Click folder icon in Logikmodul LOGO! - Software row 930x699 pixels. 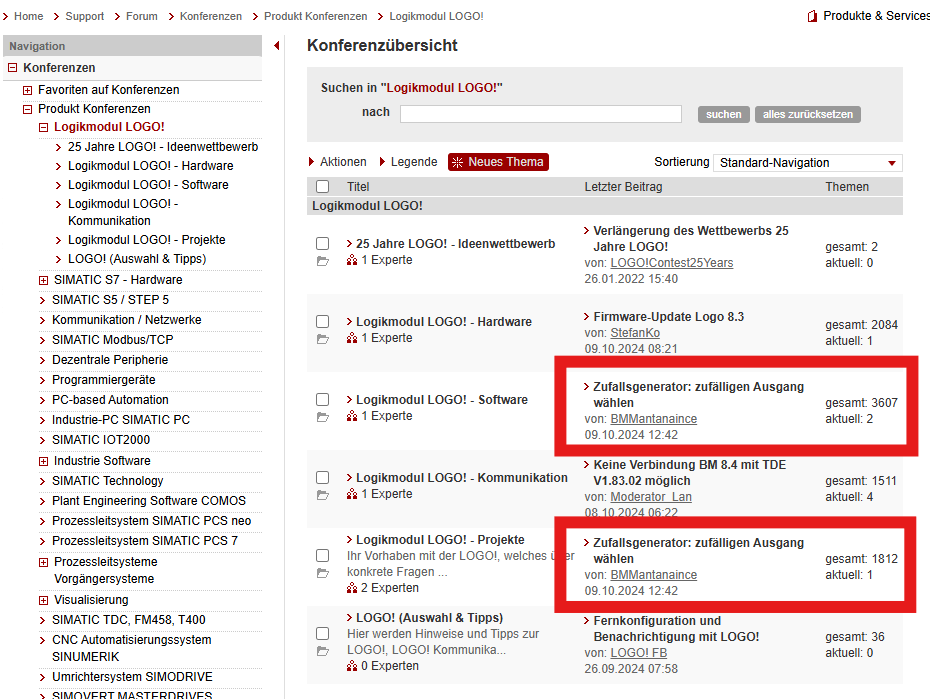[323, 417]
